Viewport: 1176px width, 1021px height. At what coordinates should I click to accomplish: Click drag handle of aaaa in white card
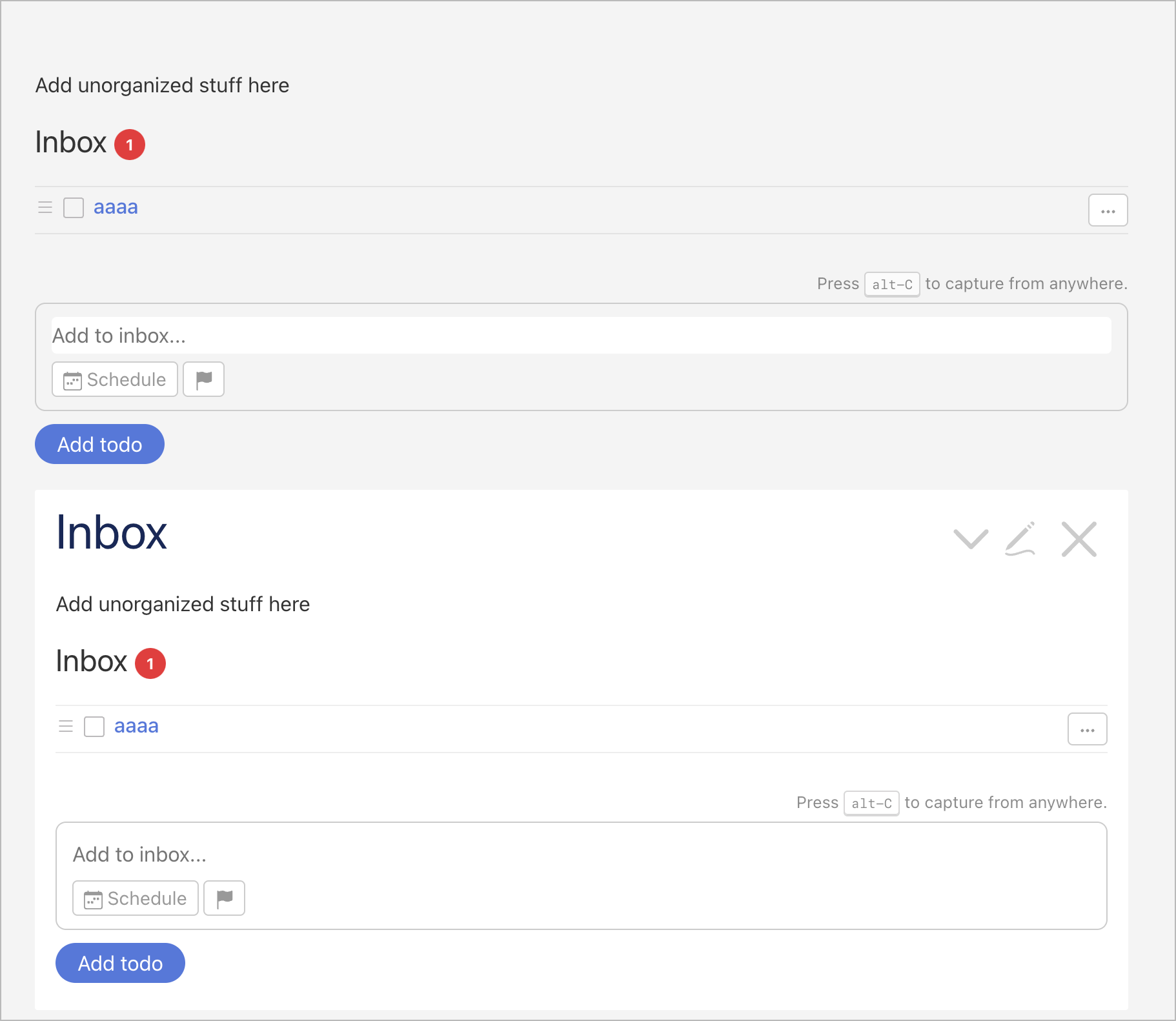pyautogui.click(x=66, y=727)
